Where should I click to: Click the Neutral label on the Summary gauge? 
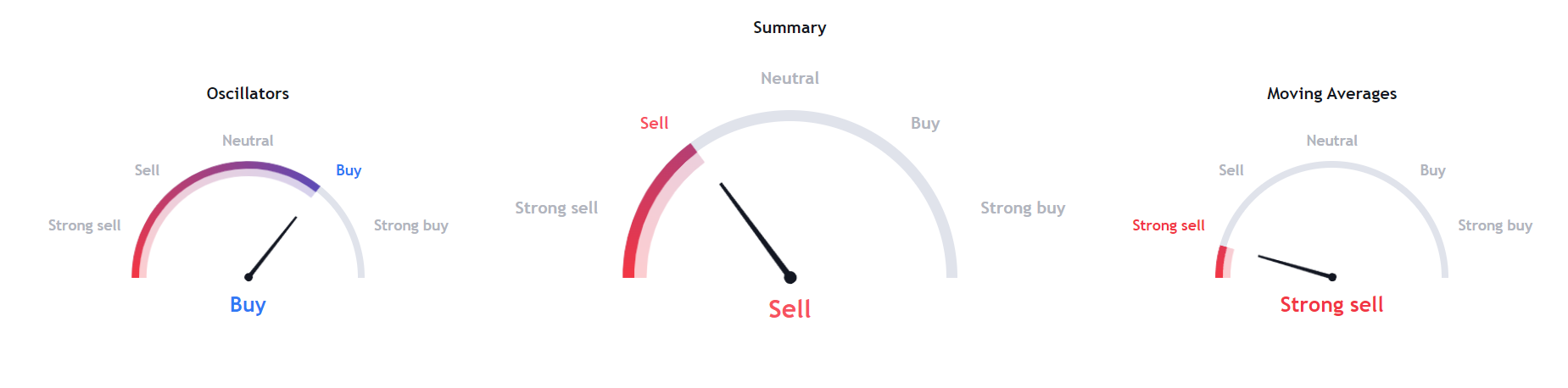pyautogui.click(x=790, y=78)
